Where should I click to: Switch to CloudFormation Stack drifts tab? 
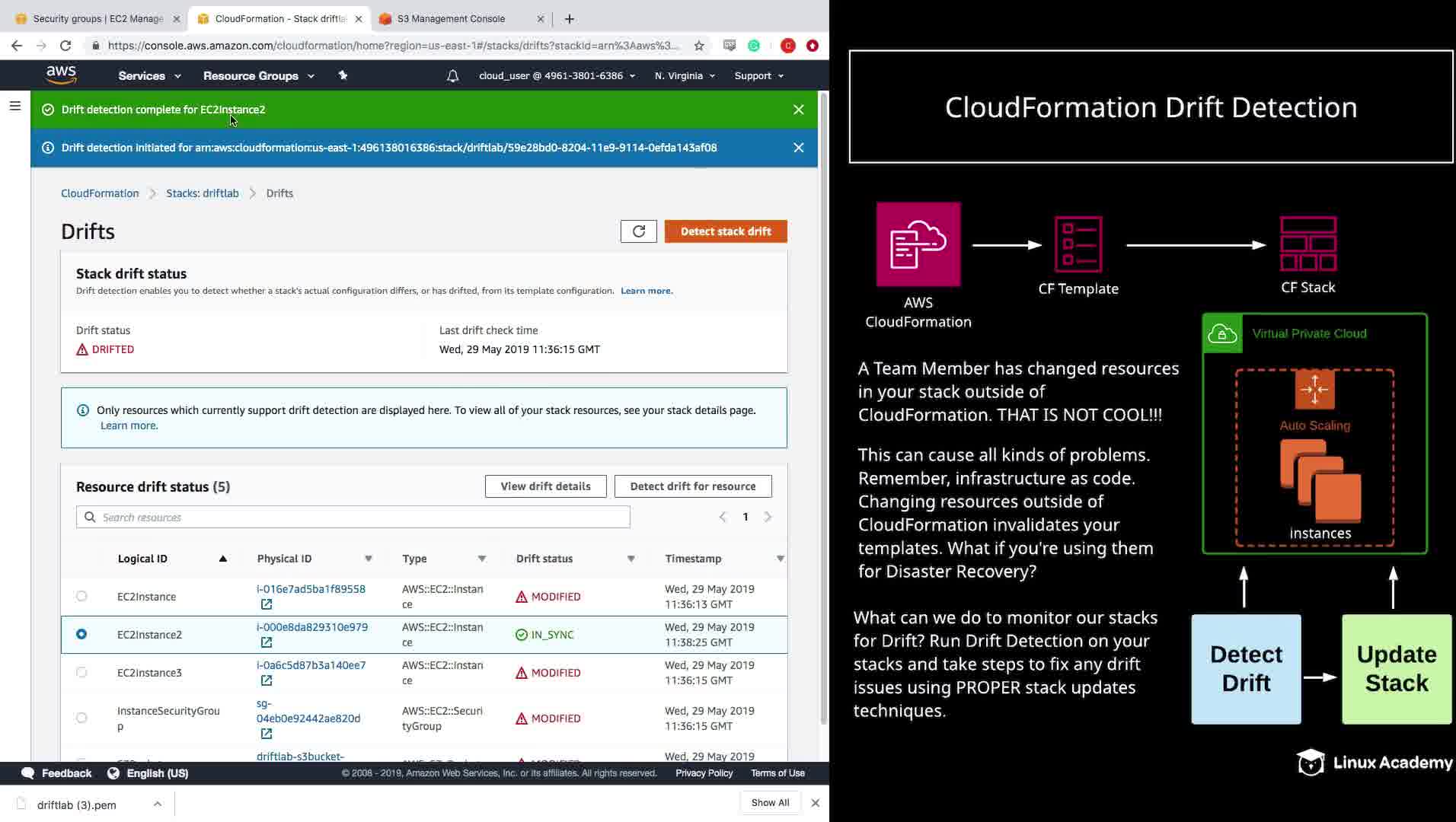click(x=279, y=19)
